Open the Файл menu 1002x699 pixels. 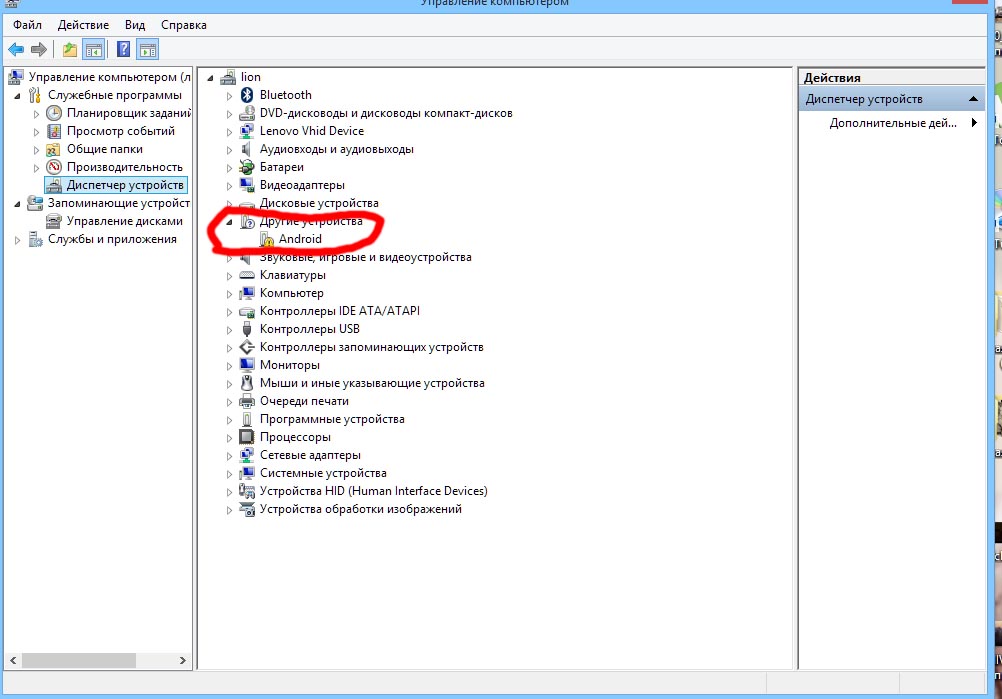27,25
